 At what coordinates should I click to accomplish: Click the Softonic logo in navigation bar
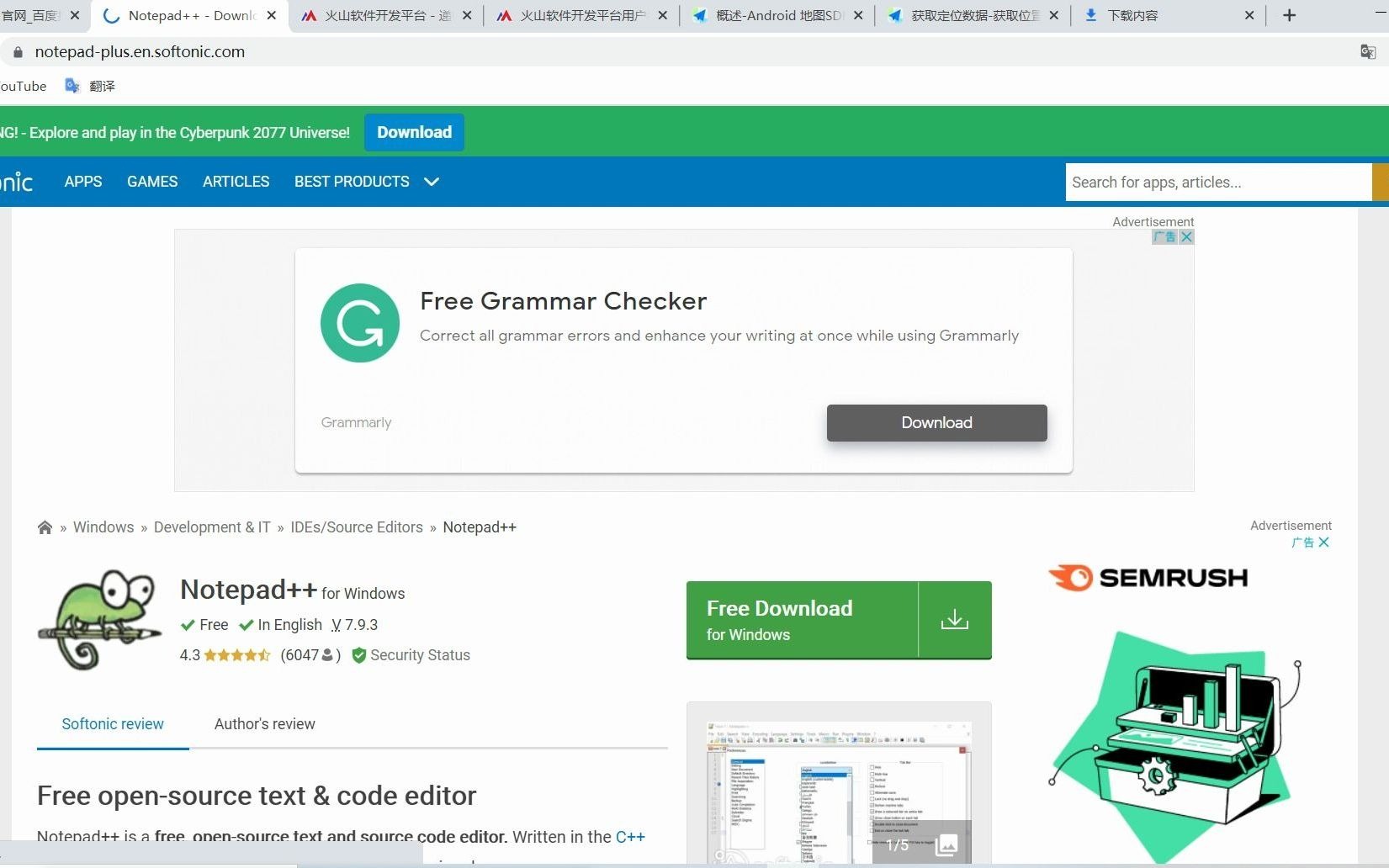16,182
